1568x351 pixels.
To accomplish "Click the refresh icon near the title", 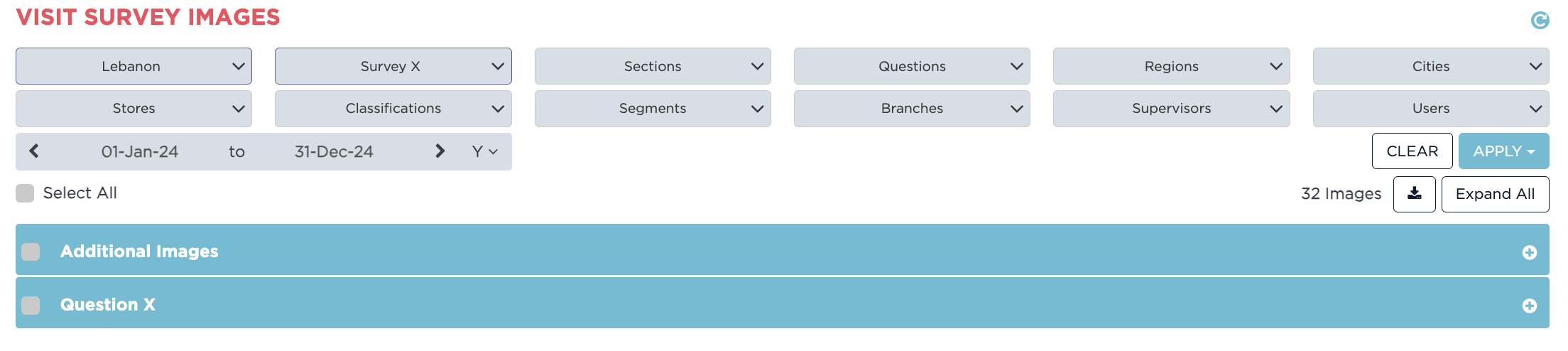I will [1540, 21].
